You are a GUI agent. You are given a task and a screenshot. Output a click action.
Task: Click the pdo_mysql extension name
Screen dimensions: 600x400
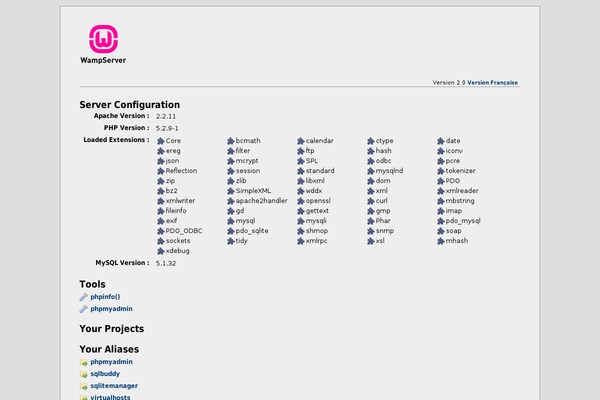[x=463, y=221]
